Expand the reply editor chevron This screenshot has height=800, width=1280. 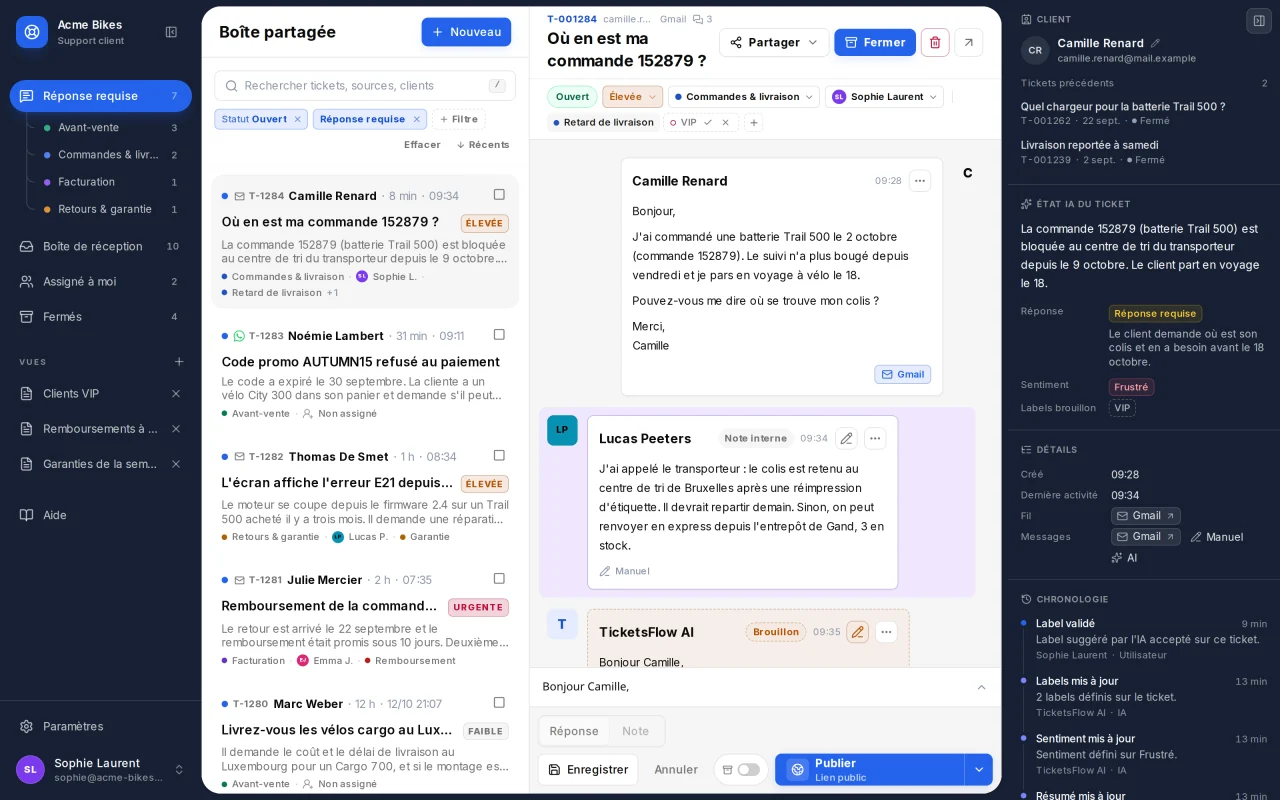(981, 687)
